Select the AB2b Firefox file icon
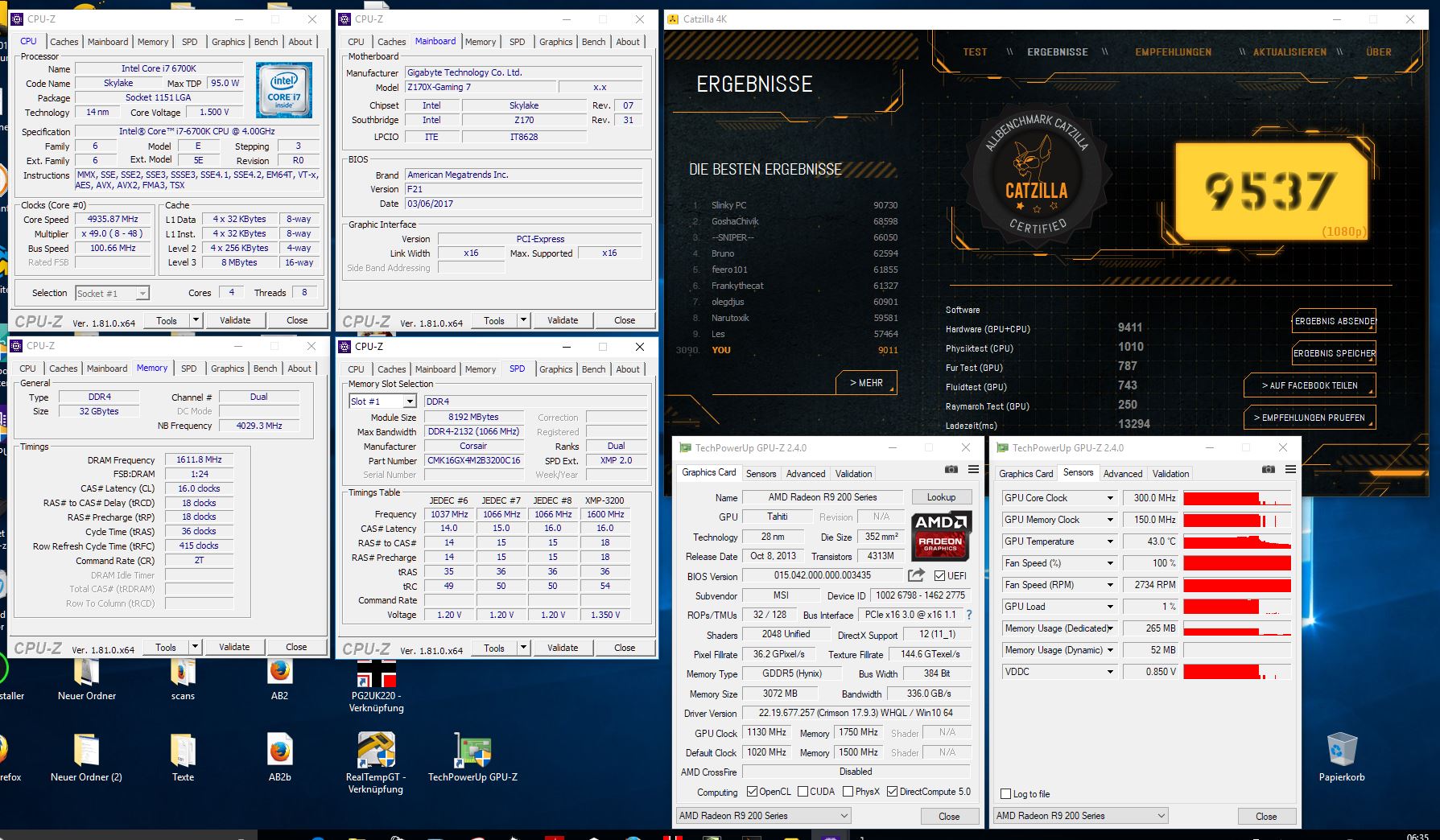Image resolution: width=1440 pixels, height=840 pixels. pos(279,750)
